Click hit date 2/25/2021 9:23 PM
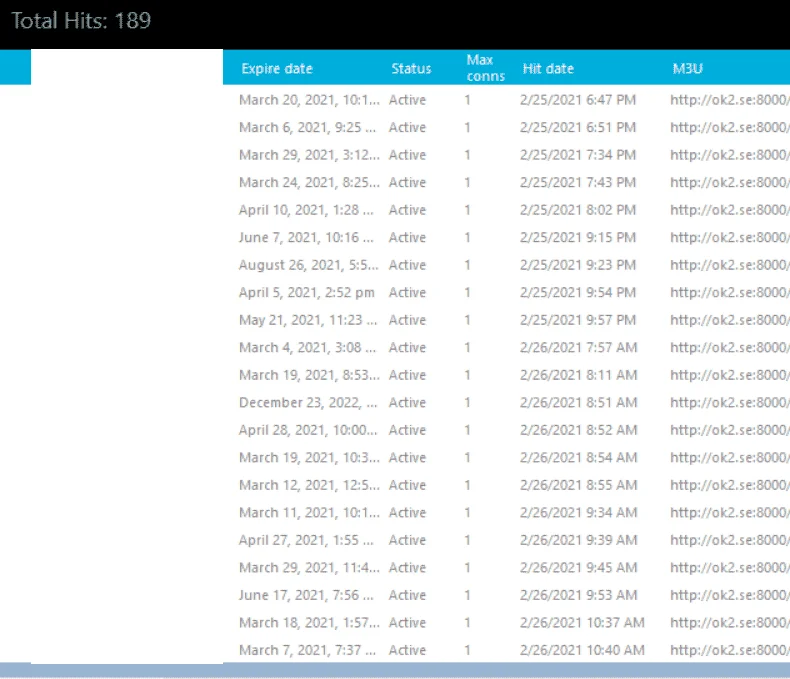The height and width of the screenshot is (679, 790). tap(578, 265)
